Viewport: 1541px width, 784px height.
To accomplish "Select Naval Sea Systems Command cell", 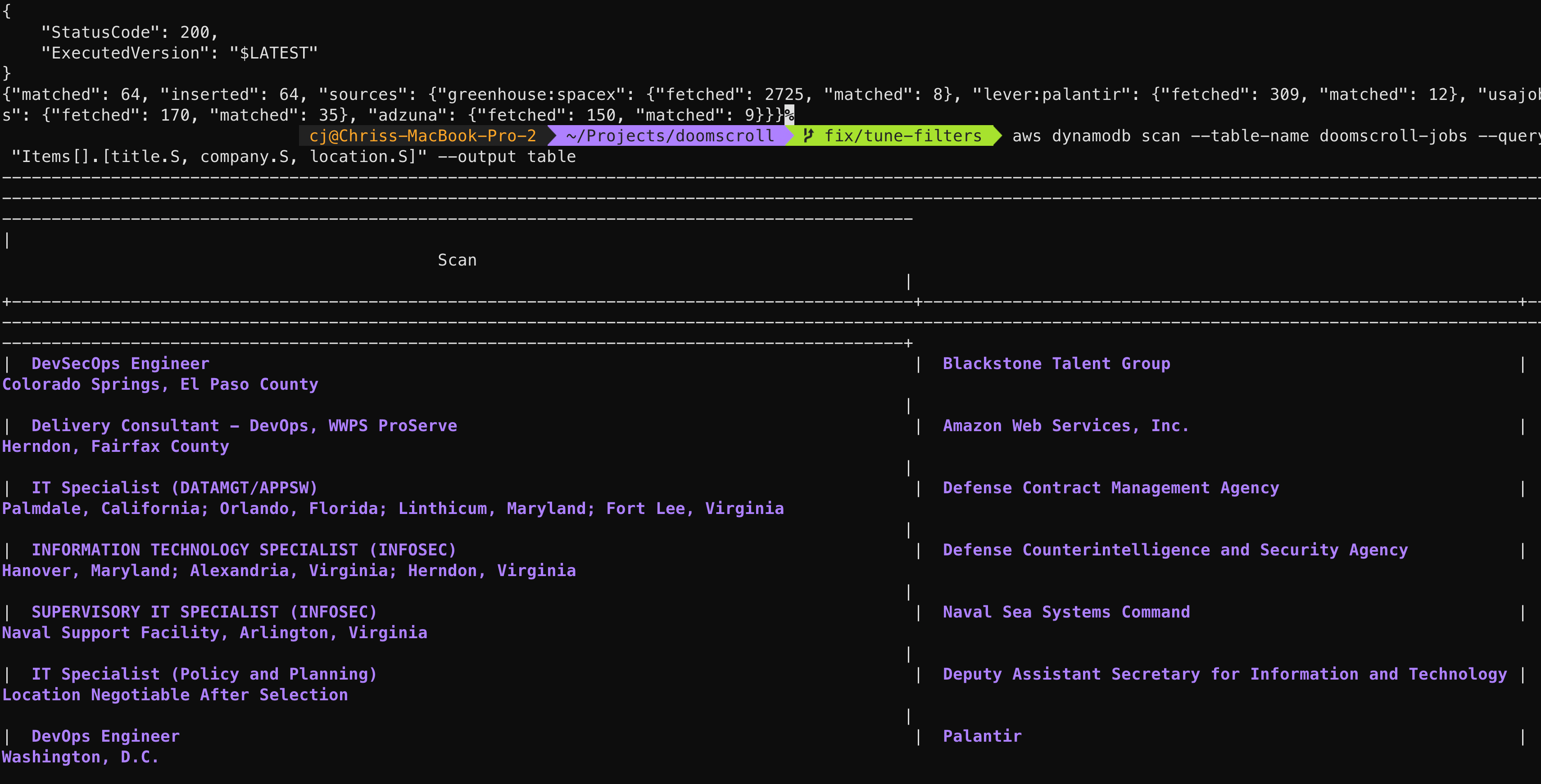I will (x=1067, y=613).
